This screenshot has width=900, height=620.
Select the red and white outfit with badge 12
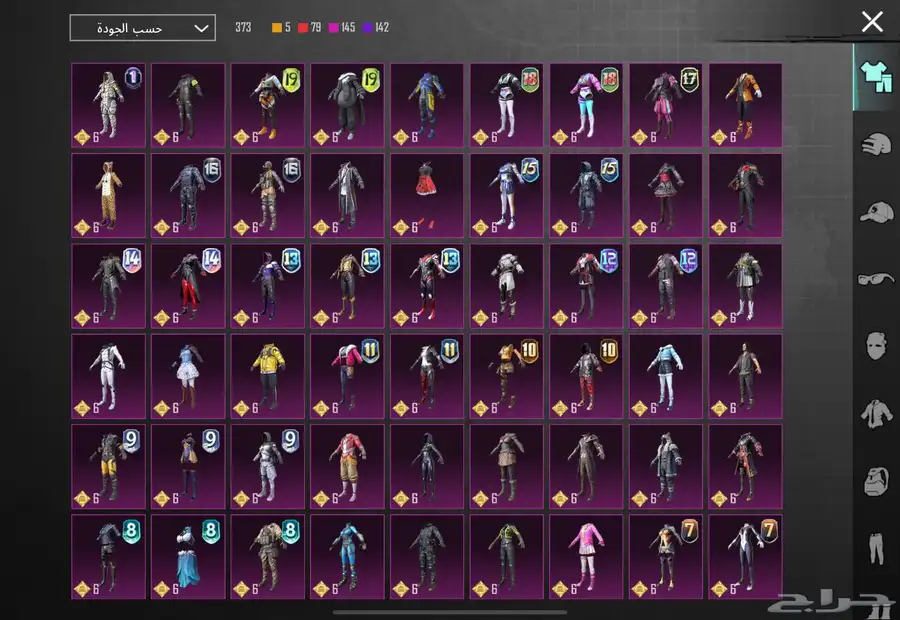point(586,286)
